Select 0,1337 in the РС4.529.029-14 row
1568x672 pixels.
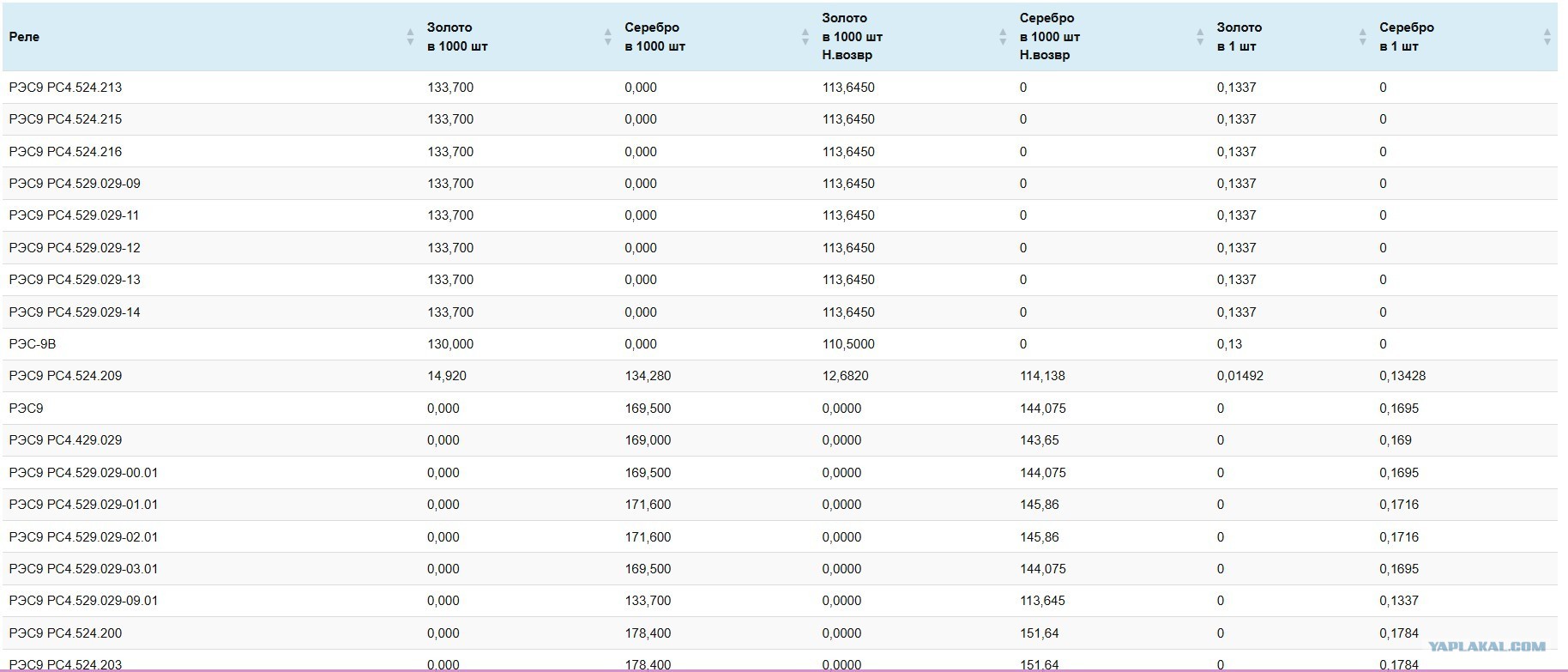coord(1236,312)
